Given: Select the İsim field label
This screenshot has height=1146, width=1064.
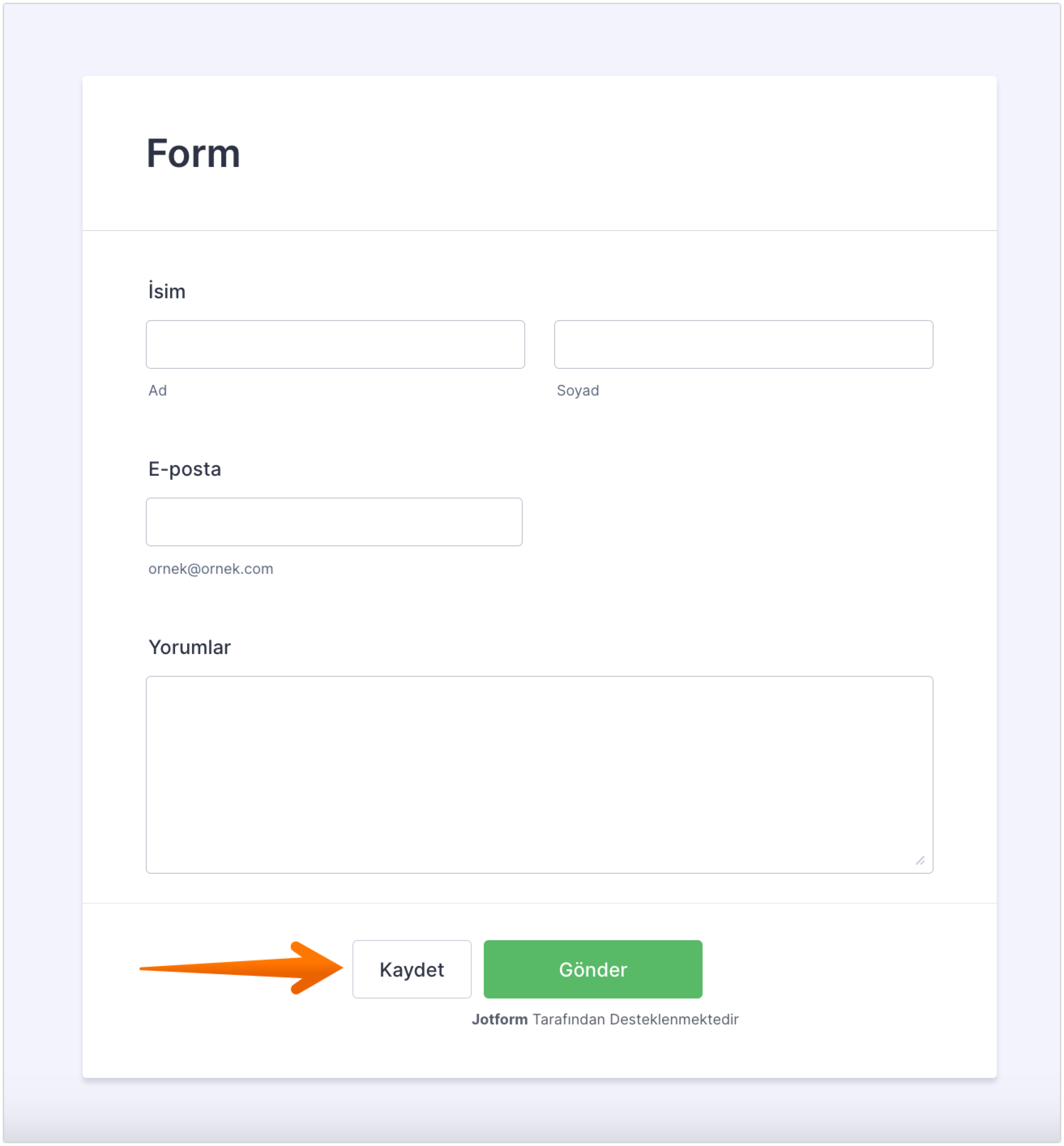Looking at the screenshot, I should coord(167,291).
